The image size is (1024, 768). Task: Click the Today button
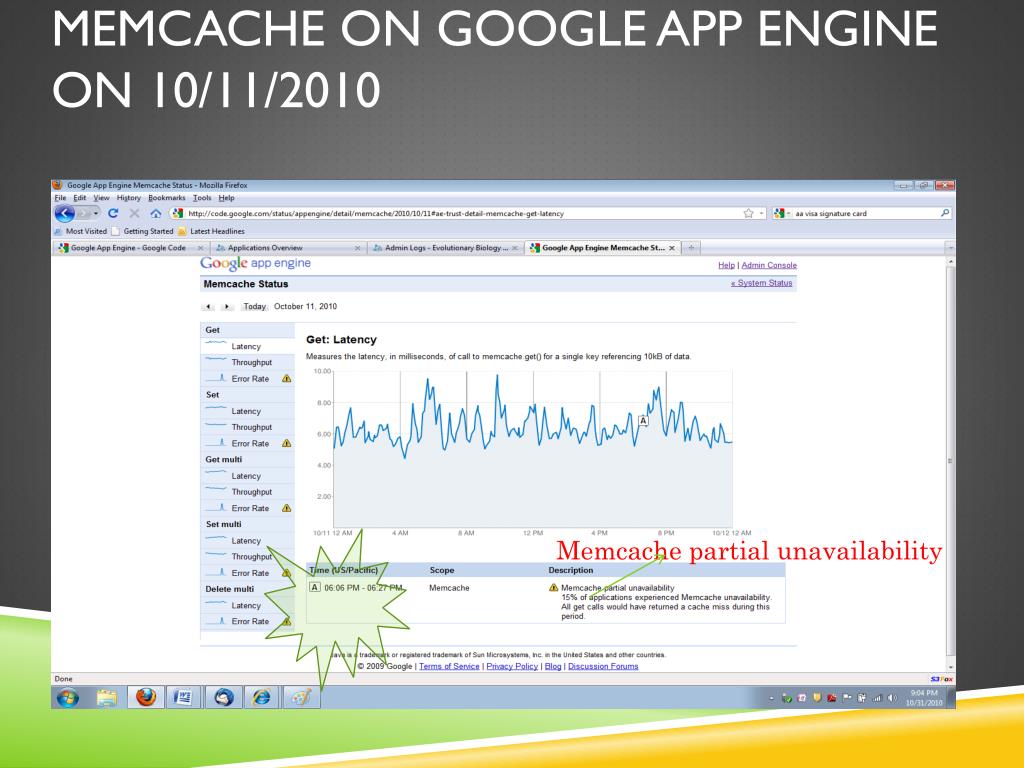pos(254,306)
